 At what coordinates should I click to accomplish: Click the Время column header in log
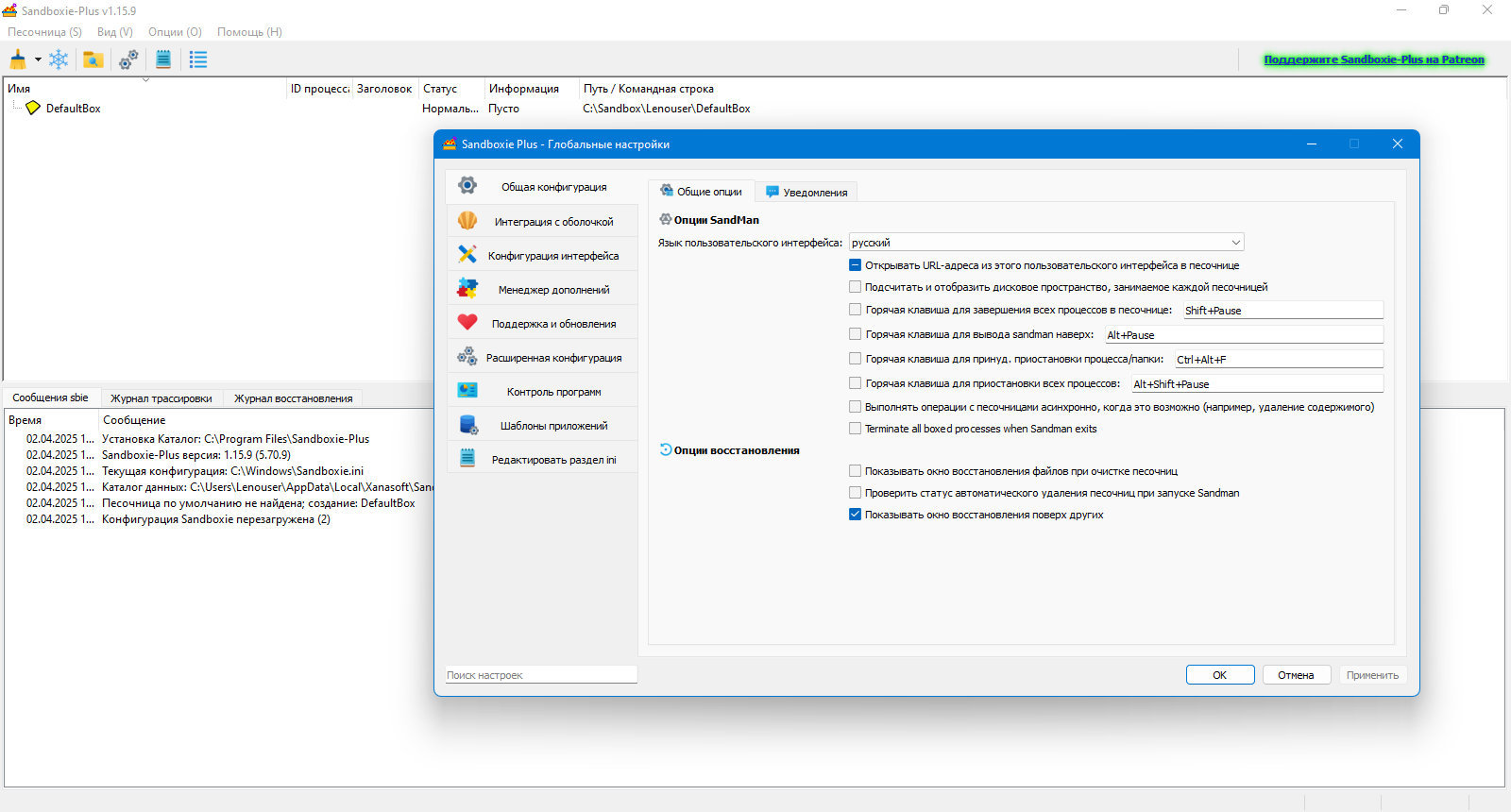tap(51, 420)
